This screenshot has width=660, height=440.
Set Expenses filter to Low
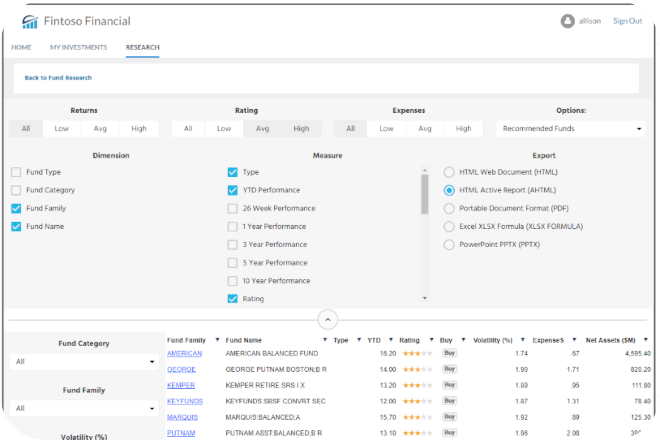(x=386, y=129)
